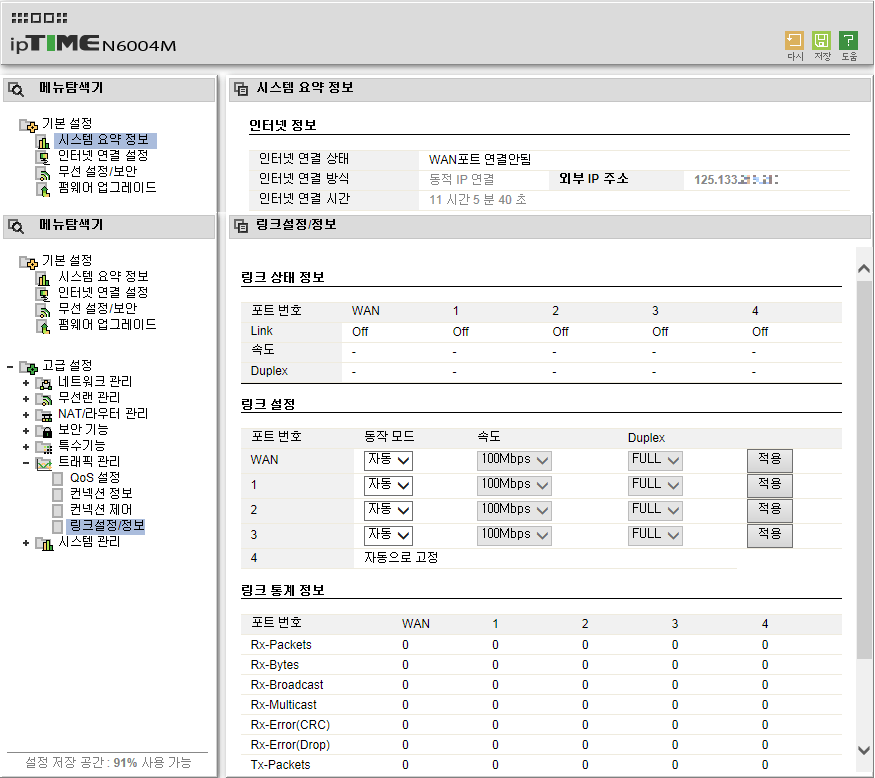Viewport: 875px width, 778px height.
Task: Open port 2 동작 모드 dropdown
Action: pyautogui.click(x=388, y=510)
